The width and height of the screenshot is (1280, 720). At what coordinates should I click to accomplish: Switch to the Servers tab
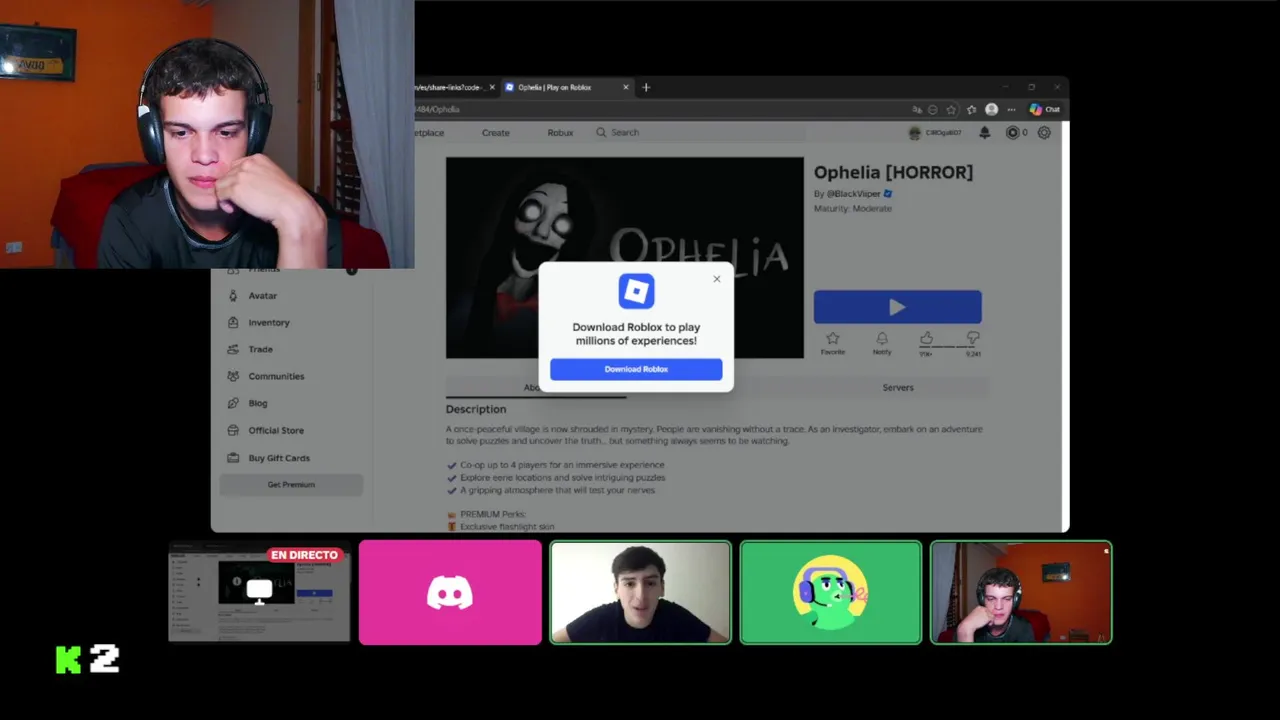click(x=898, y=387)
